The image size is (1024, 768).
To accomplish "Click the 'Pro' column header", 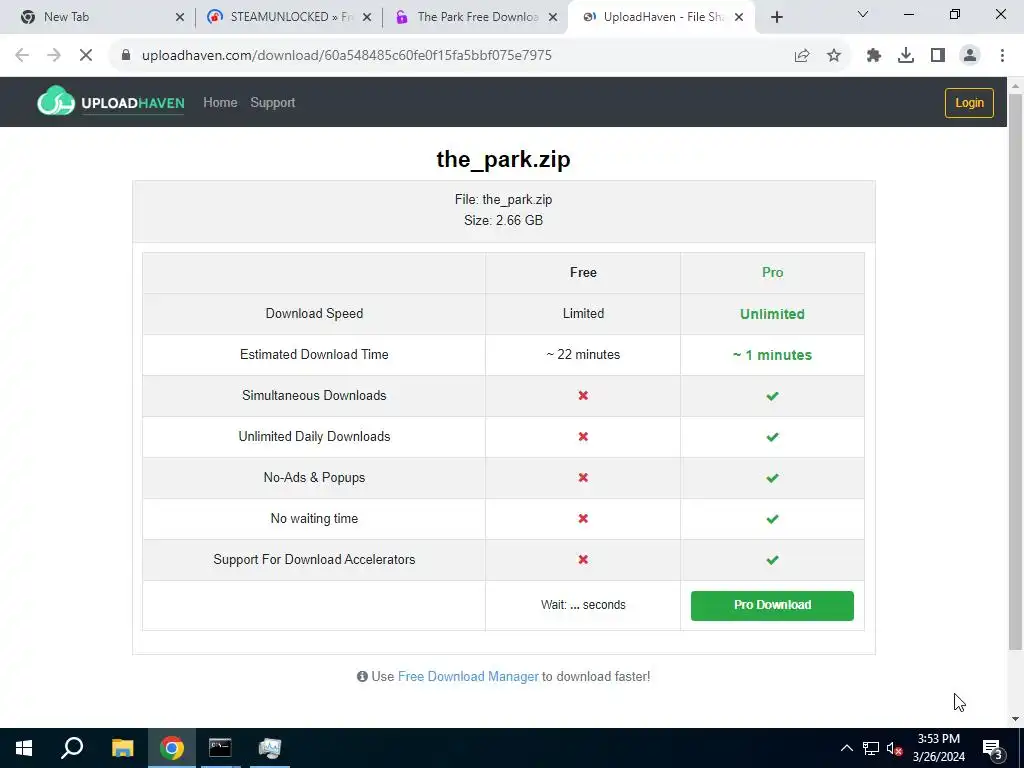I will [772, 272].
